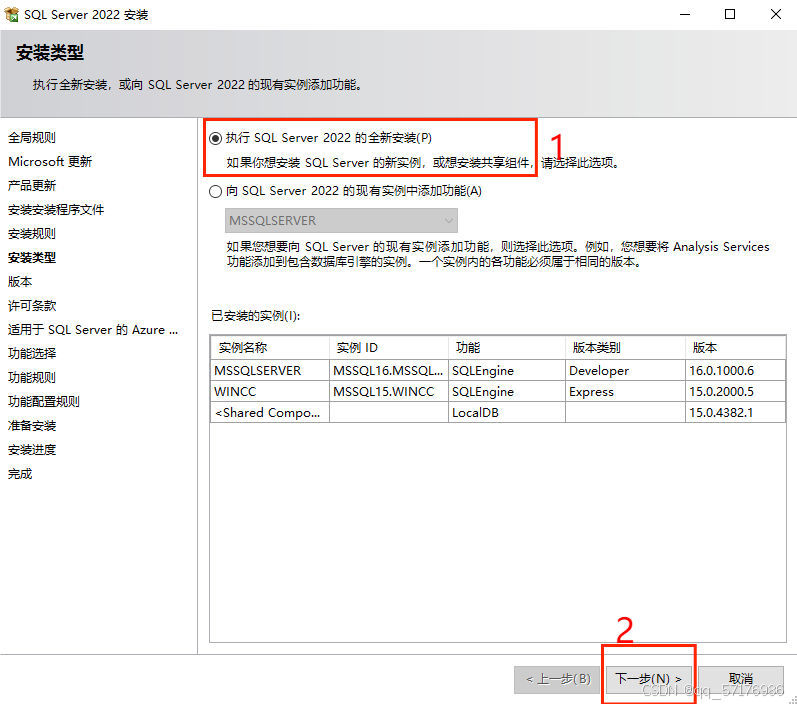Click the MSSQL16.MSSQL... instance ID cell
The height and width of the screenshot is (704, 797).
pos(389,371)
